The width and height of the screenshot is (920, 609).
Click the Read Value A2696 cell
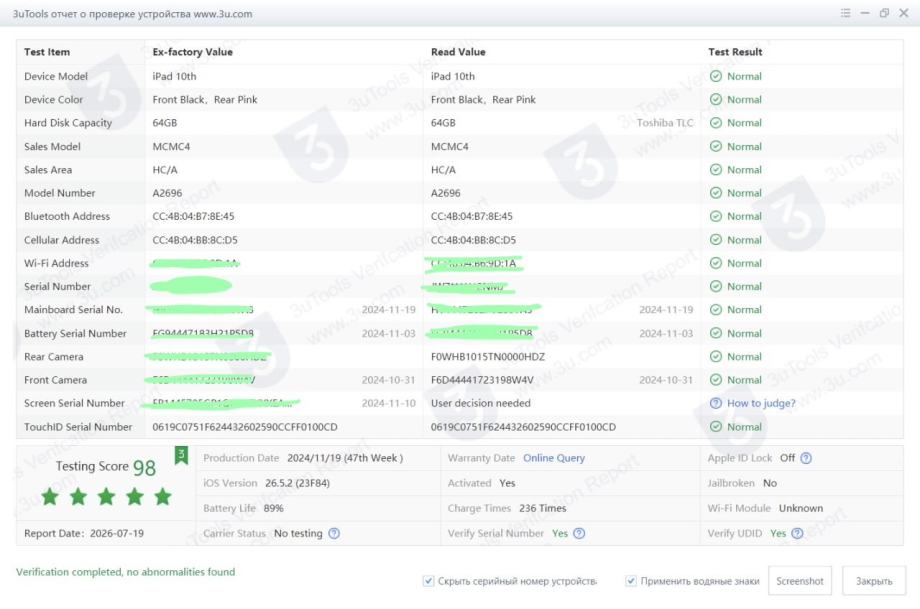click(x=445, y=193)
